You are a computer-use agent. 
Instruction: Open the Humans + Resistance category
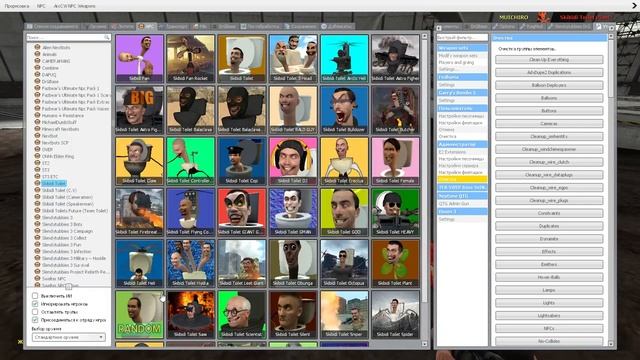tap(62, 116)
